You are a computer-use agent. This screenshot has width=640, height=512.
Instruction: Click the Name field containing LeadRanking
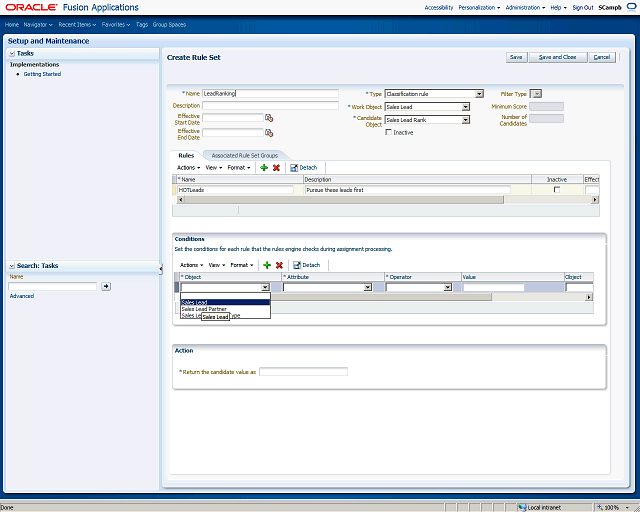pyautogui.click(x=271, y=93)
